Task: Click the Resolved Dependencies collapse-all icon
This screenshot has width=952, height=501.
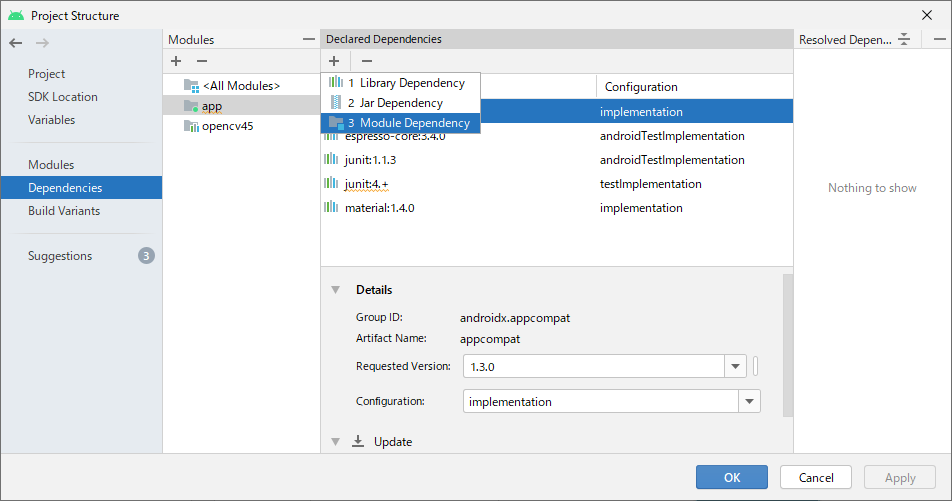Action: 904,39
